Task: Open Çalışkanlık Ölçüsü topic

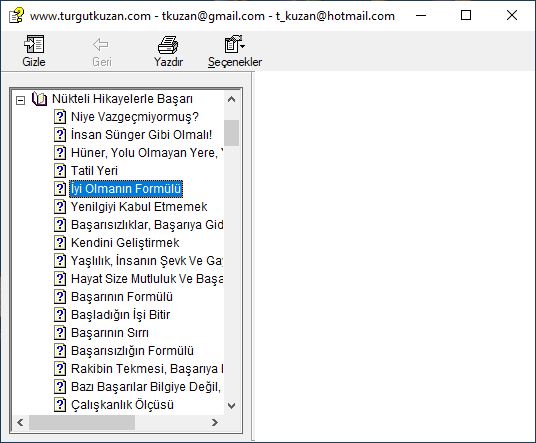Action: (122, 405)
